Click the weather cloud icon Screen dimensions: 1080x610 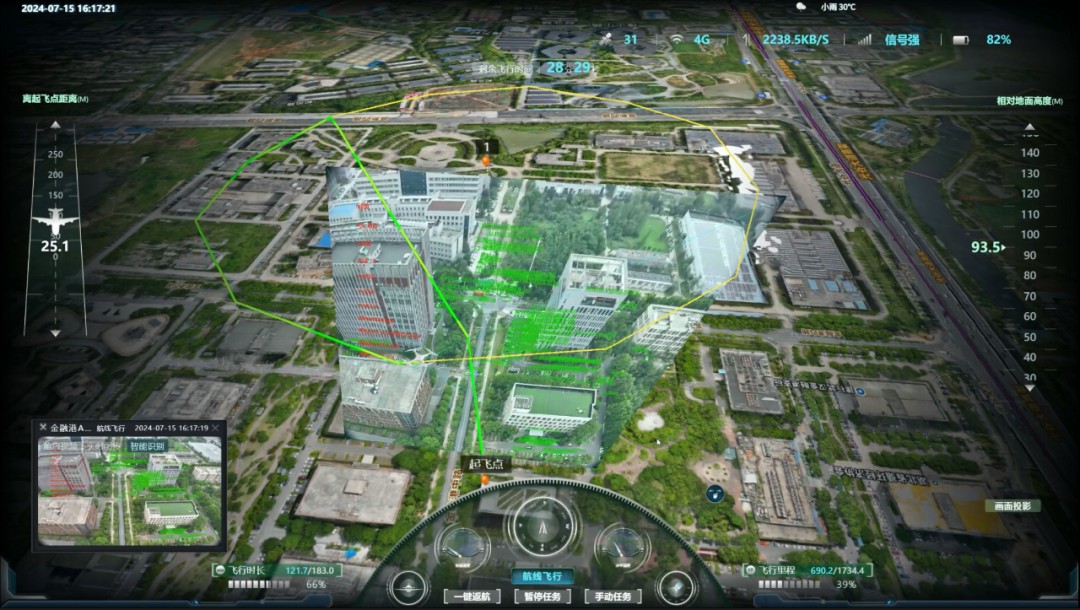click(800, 6)
